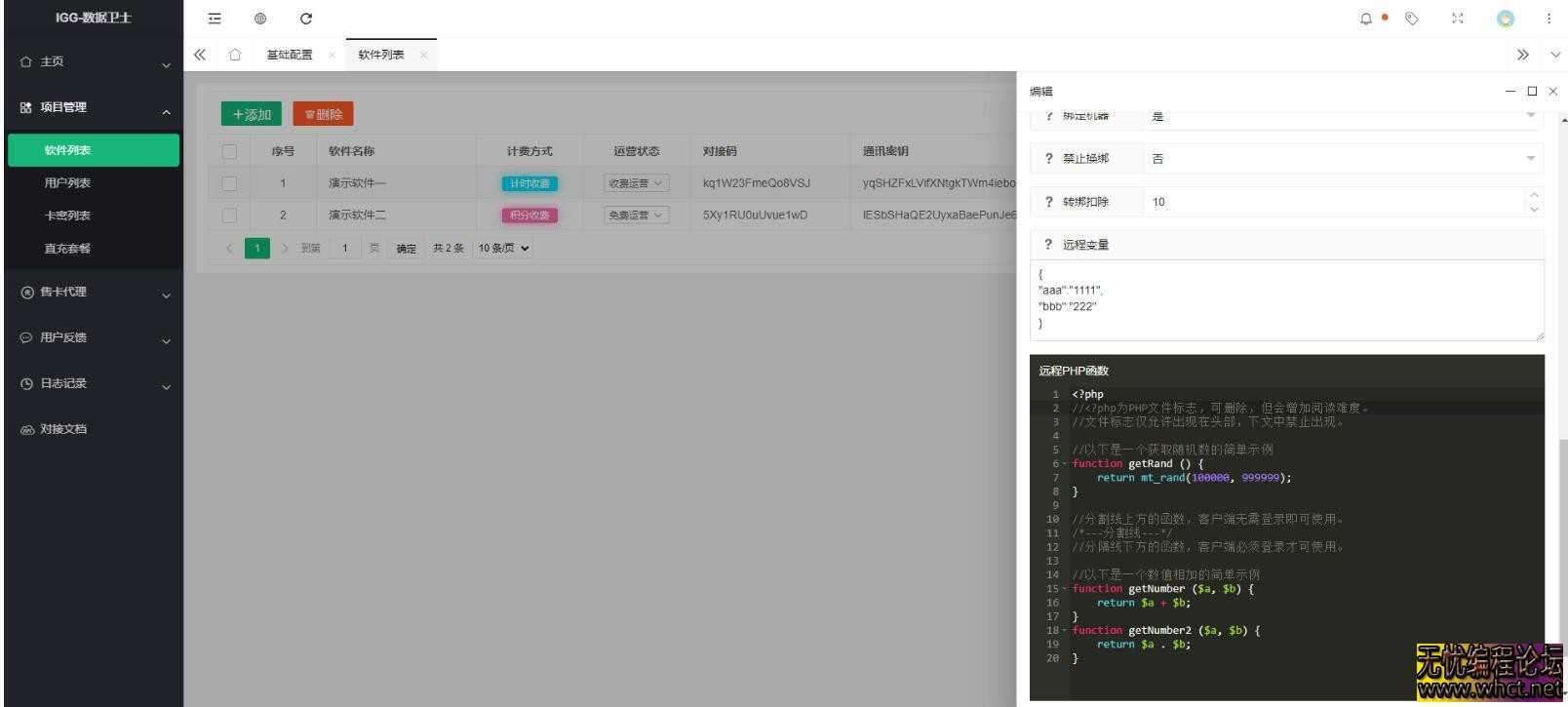Click the home icon tab

click(235, 55)
